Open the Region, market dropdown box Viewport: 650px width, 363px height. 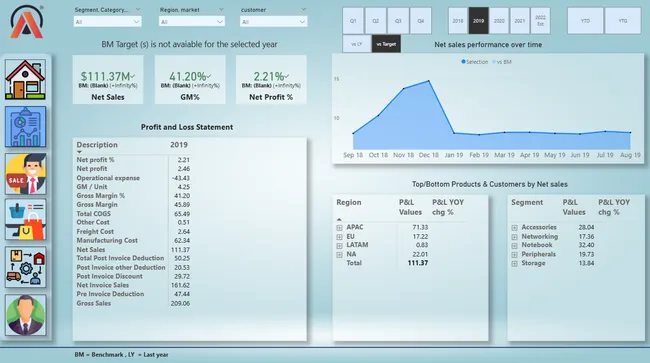click(192, 22)
